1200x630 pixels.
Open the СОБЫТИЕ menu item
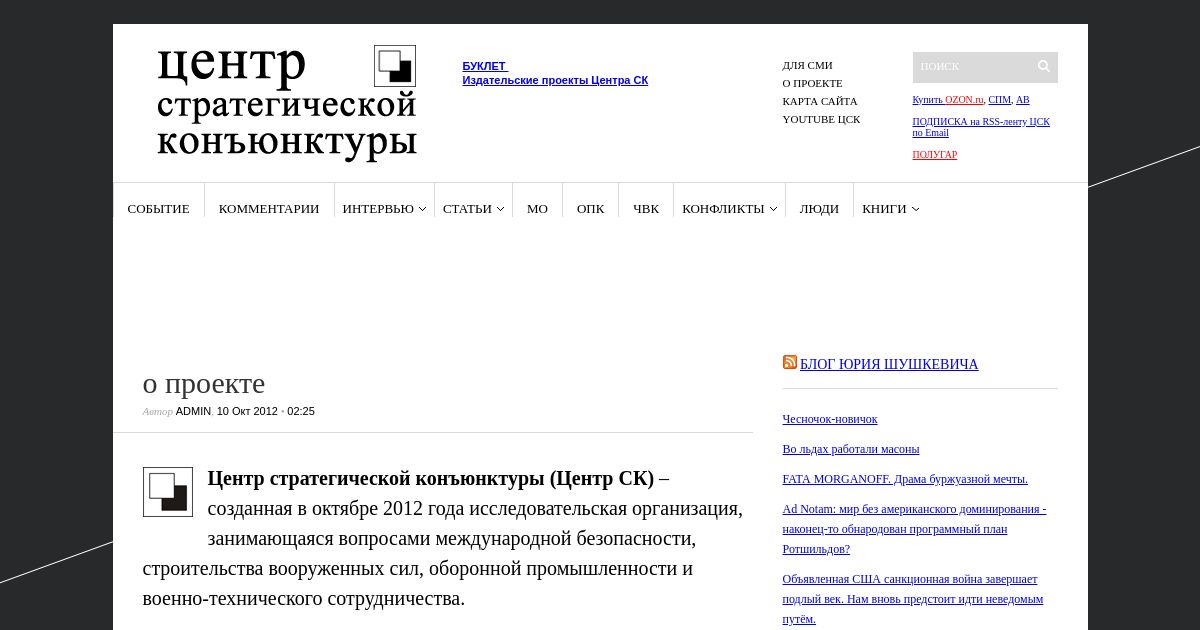(158, 209)
